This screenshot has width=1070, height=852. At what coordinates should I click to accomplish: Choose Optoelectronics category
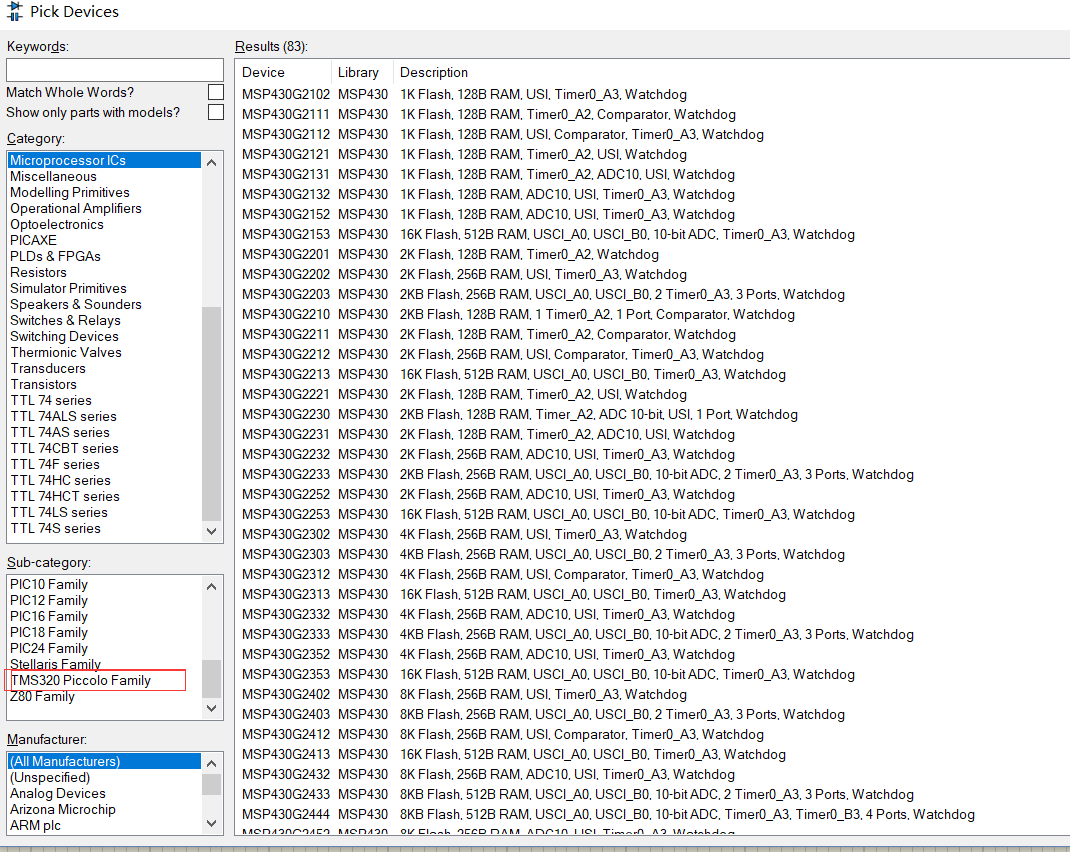coord(57,224)
